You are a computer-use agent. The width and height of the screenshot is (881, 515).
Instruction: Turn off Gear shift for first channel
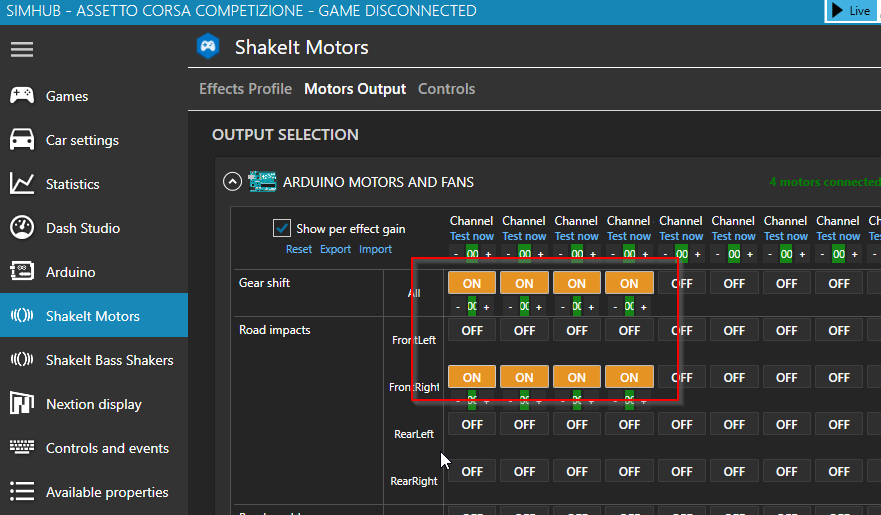[472, 283]
